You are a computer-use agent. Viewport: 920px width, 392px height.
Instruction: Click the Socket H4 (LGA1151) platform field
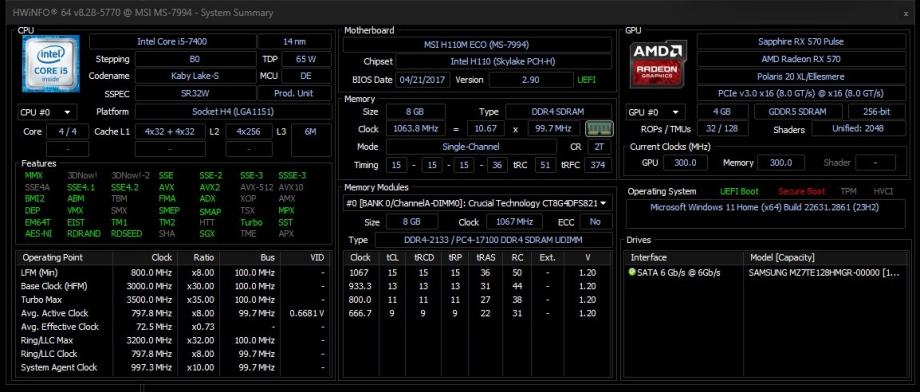click(x=233, y=111)
